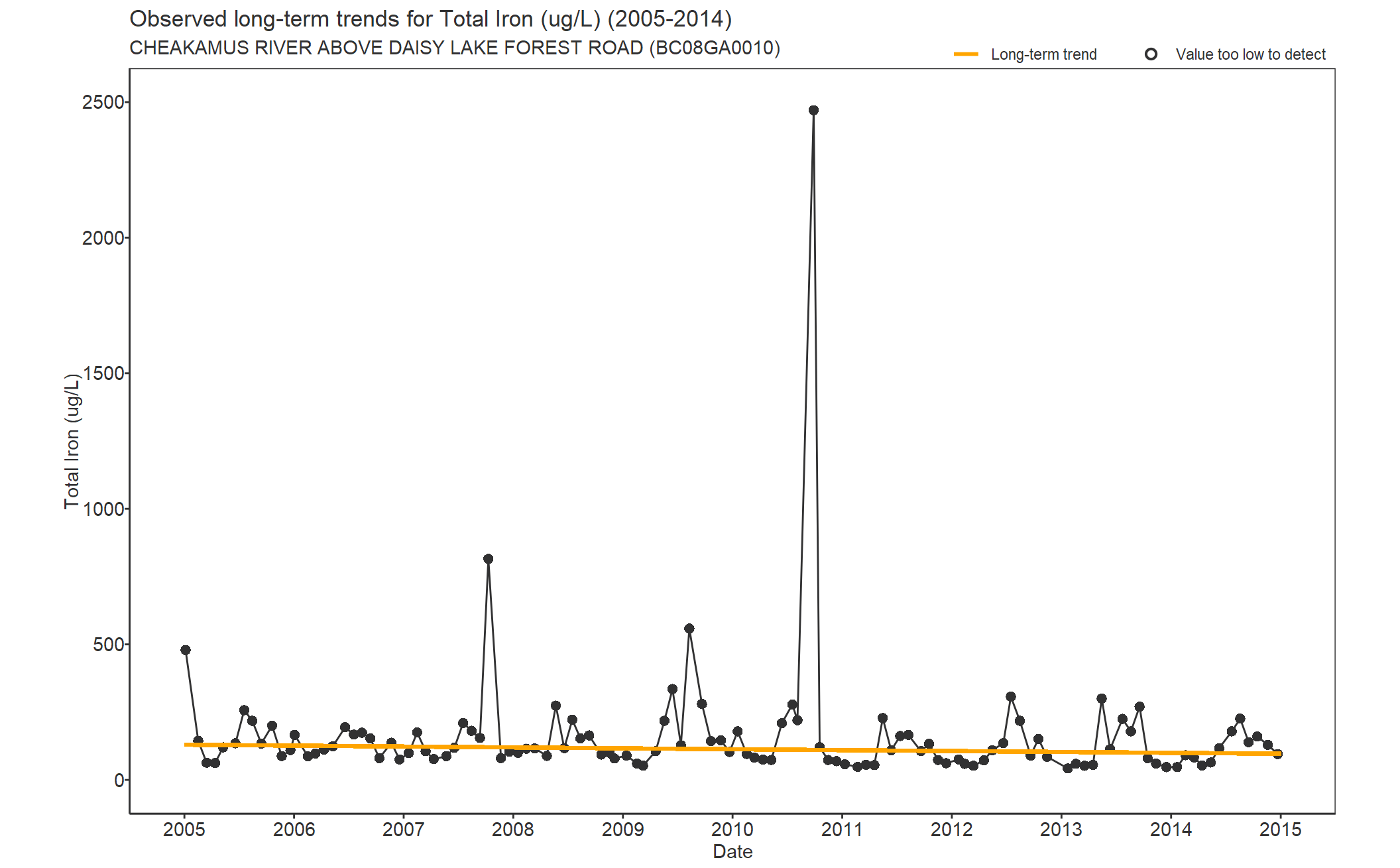
Task: Click the x-axis label 2008
Action: 513,830
